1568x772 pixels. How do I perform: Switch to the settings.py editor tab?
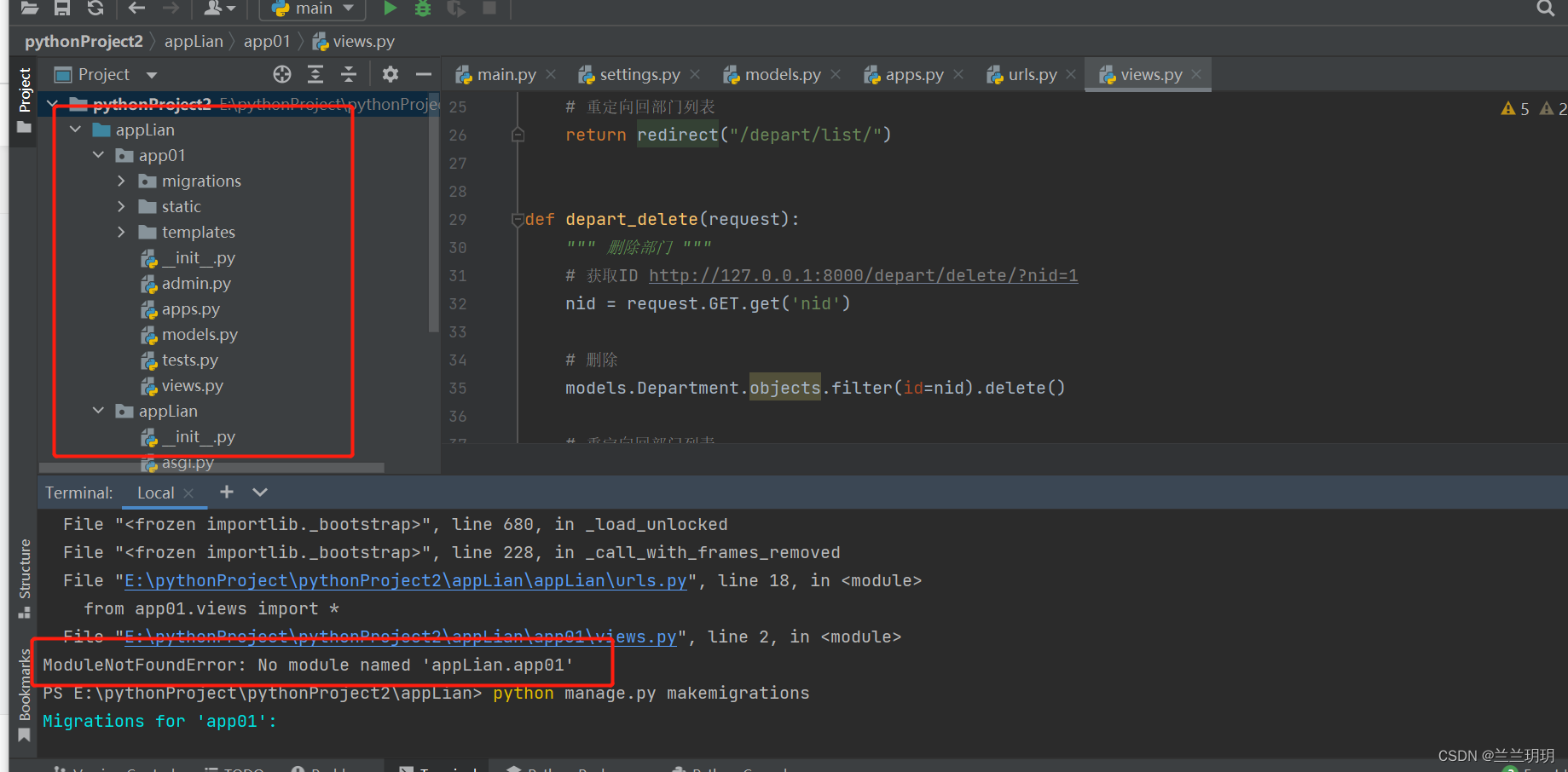tap(638, 74)
